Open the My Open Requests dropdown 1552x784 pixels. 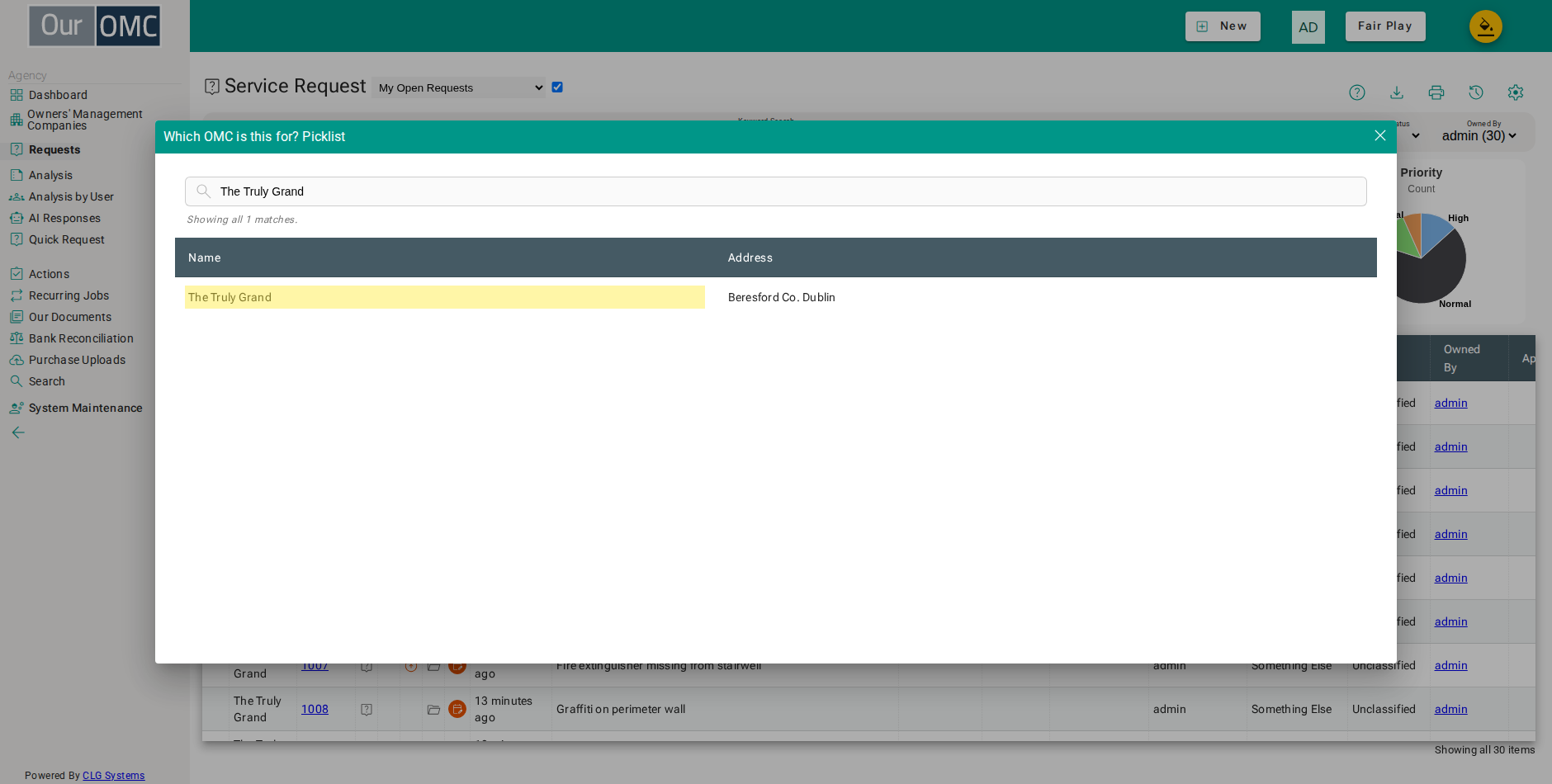[458, 87]
